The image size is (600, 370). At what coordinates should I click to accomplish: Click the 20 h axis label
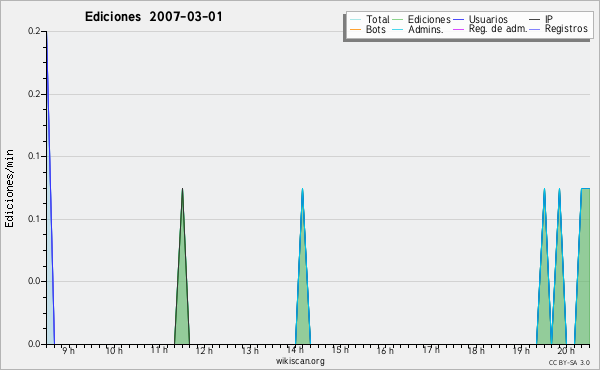[566, 350]
